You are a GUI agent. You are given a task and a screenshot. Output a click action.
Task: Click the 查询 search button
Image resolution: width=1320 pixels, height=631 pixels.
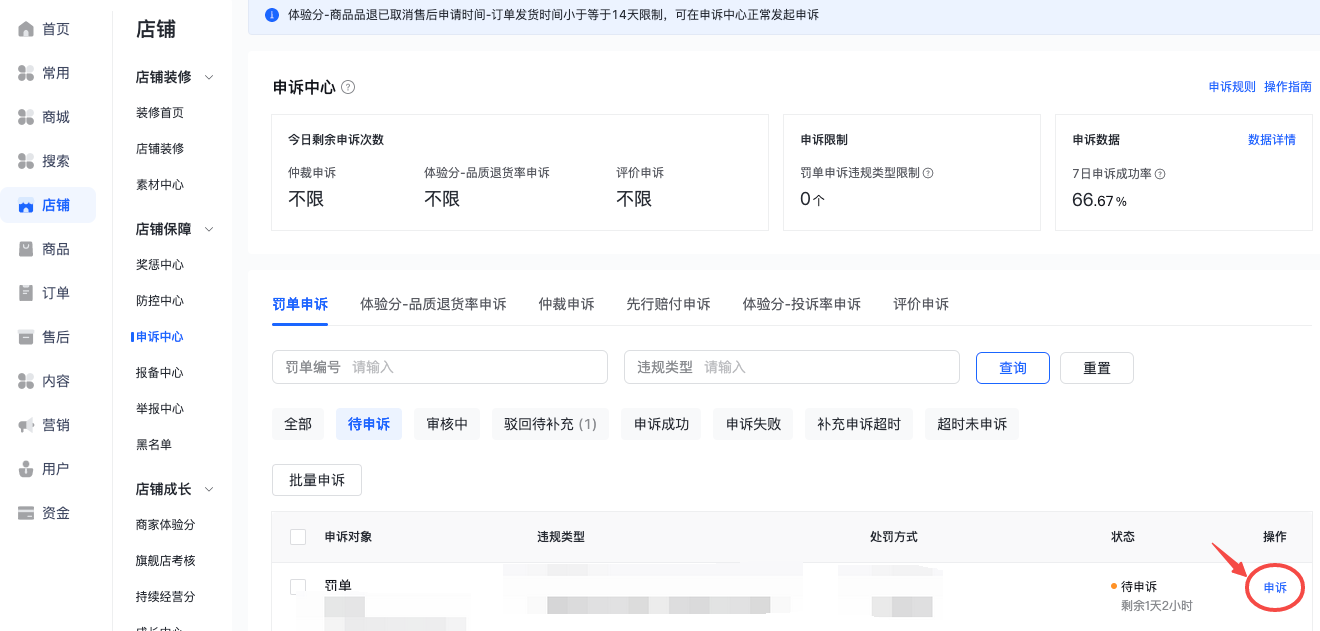(1013, 368)
